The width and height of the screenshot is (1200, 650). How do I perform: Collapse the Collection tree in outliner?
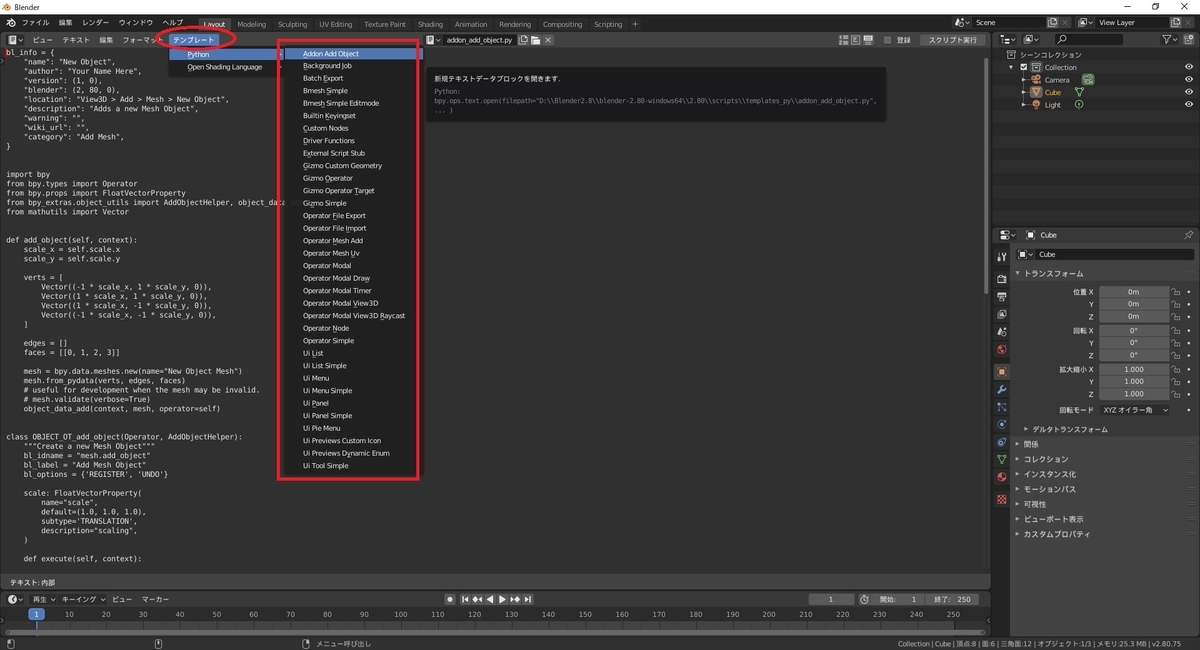point(1013,67)
